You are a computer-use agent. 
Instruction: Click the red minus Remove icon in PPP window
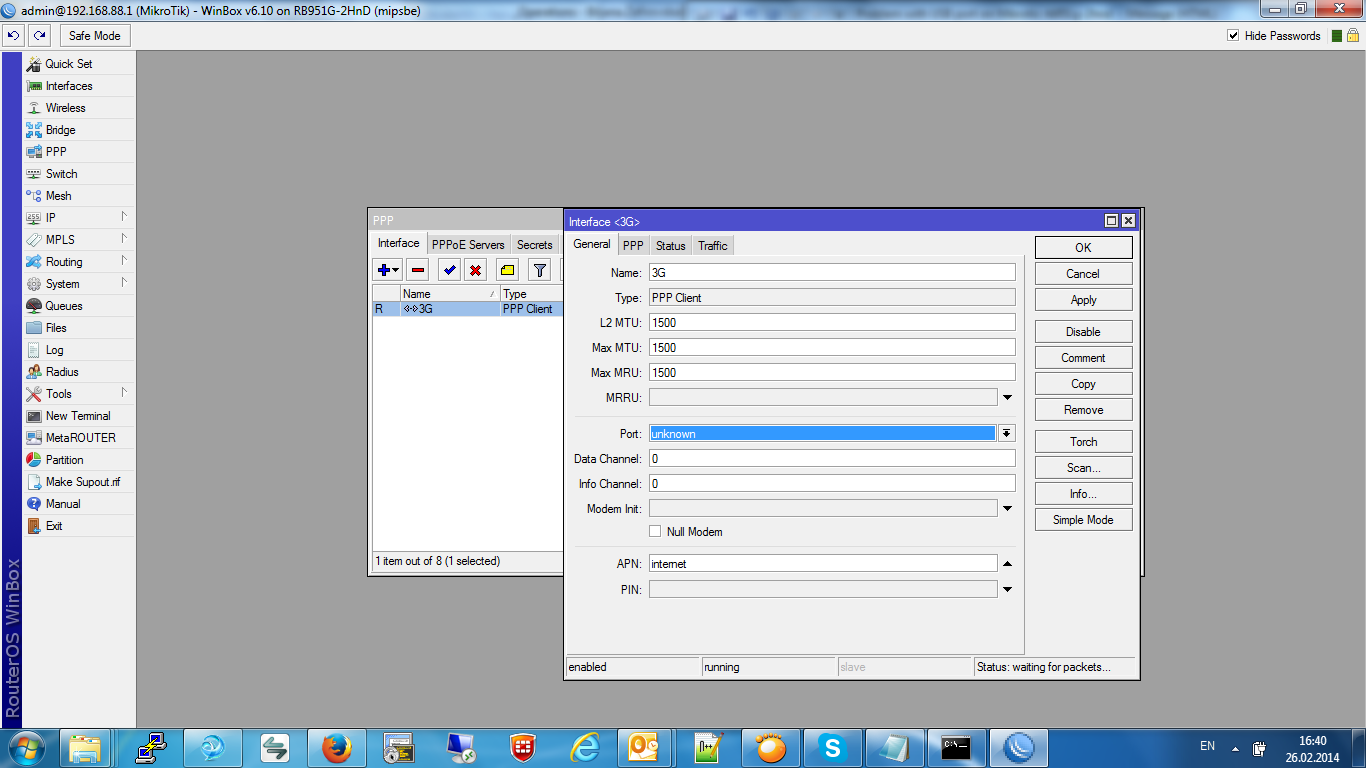[x=418, y=270]
